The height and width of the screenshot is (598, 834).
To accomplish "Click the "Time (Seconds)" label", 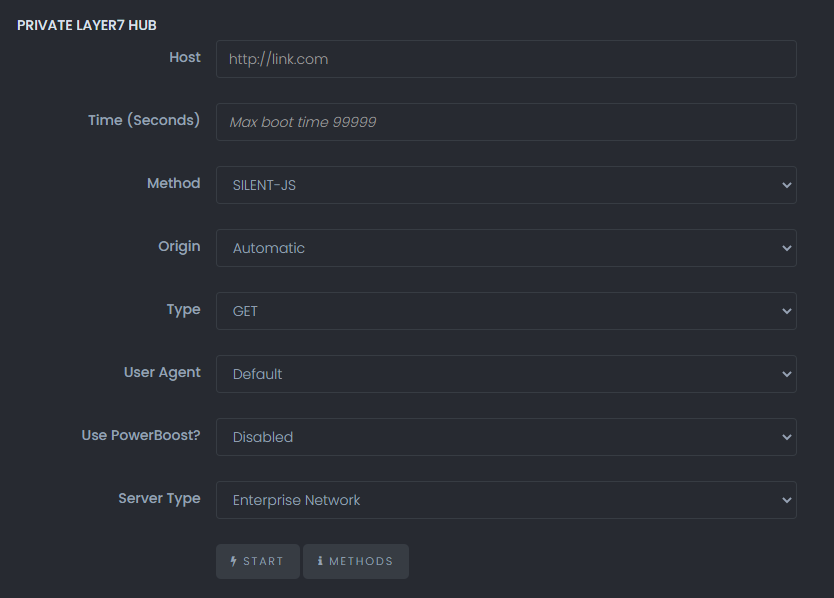I will 144,120.
